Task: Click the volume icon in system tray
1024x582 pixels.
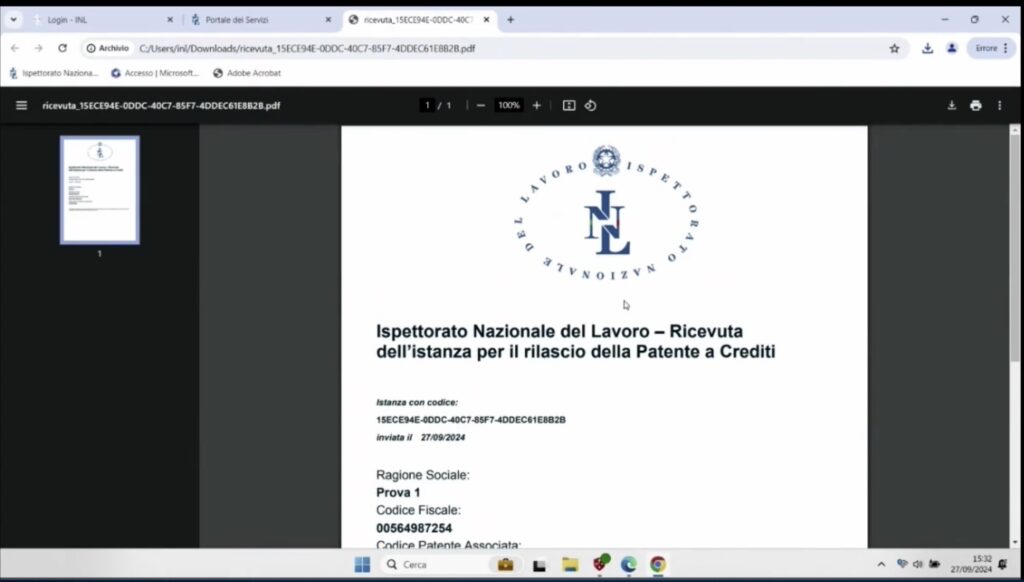Action: [918, 564]
